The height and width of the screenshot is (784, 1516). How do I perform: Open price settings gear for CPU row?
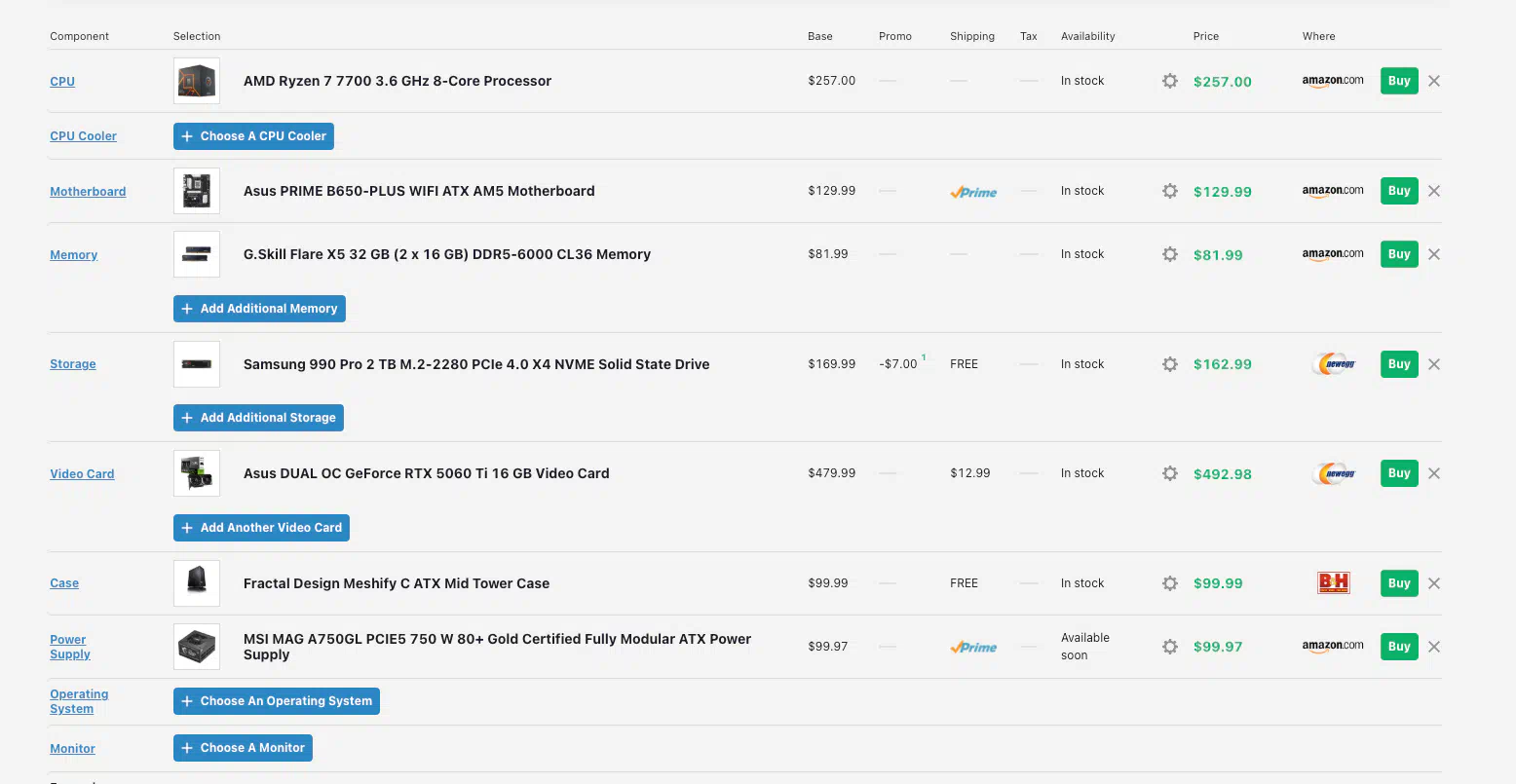pyautogui.click(x=1170, y=81)
